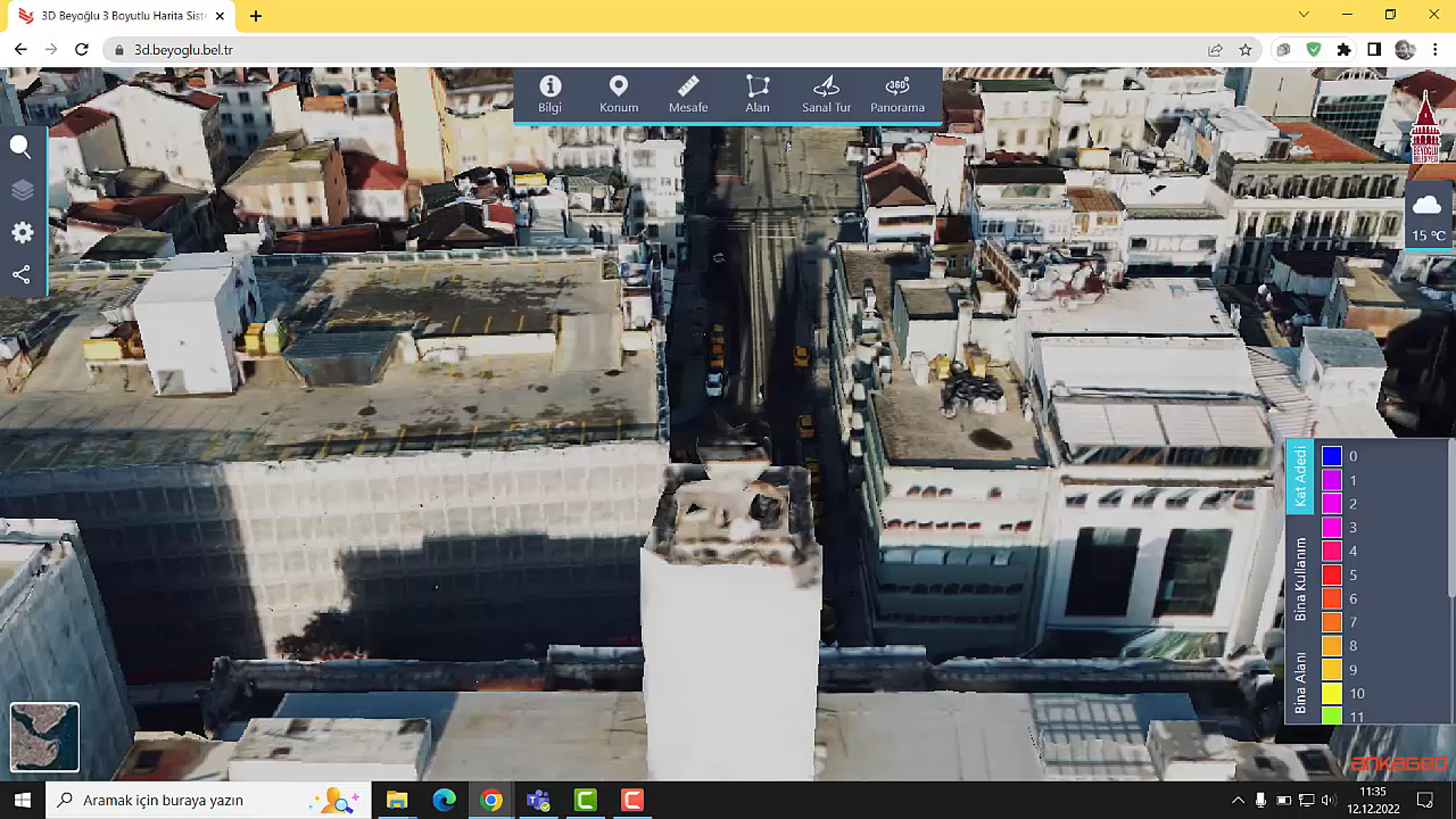
Task: Select the Alan area measurement tool
Action: (757, 94)
